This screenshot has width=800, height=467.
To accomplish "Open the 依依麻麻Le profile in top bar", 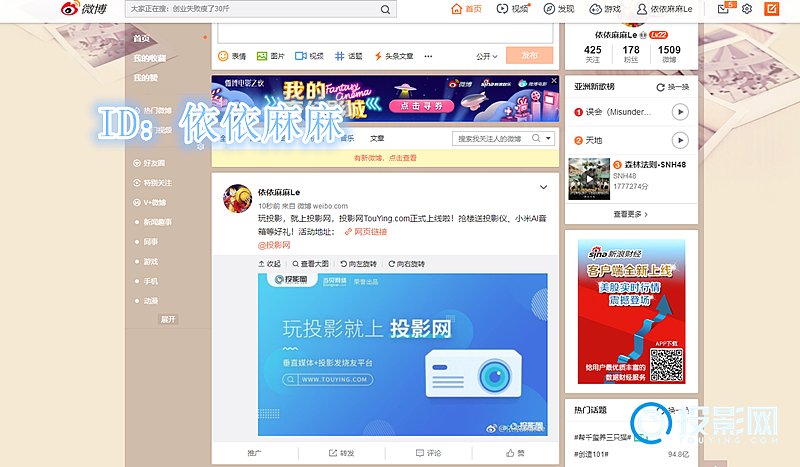I will [x=665, y=9].
